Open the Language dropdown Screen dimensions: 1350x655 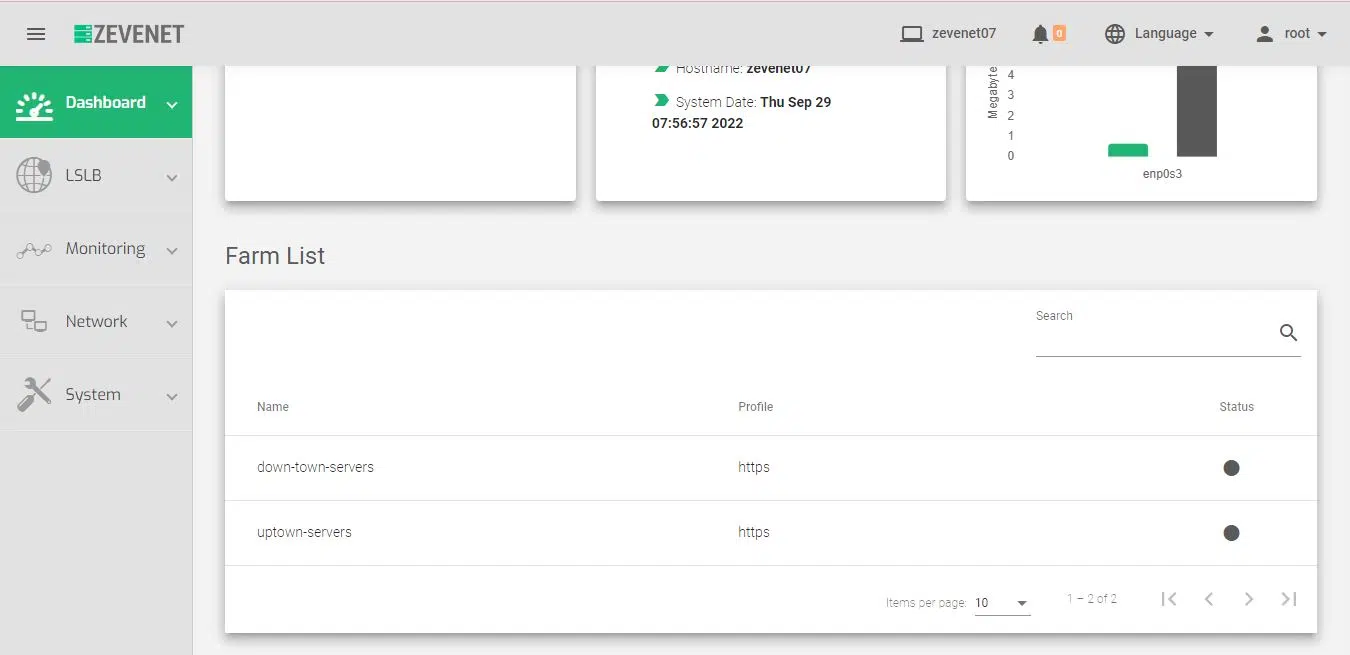[1159, 33]
